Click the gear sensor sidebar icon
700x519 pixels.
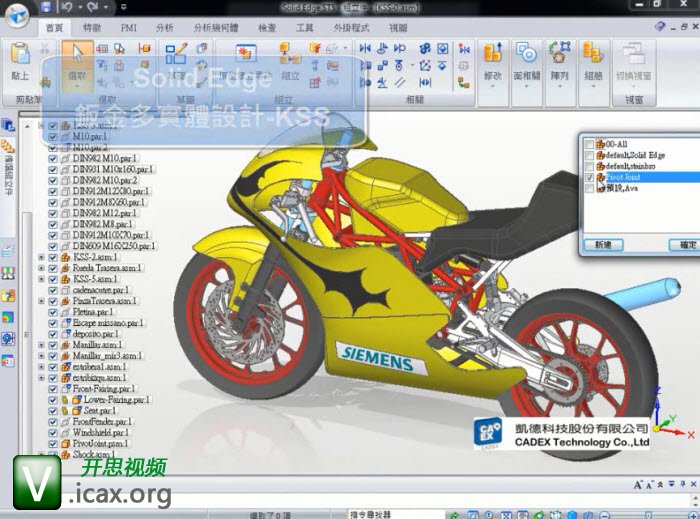point(8,339)
